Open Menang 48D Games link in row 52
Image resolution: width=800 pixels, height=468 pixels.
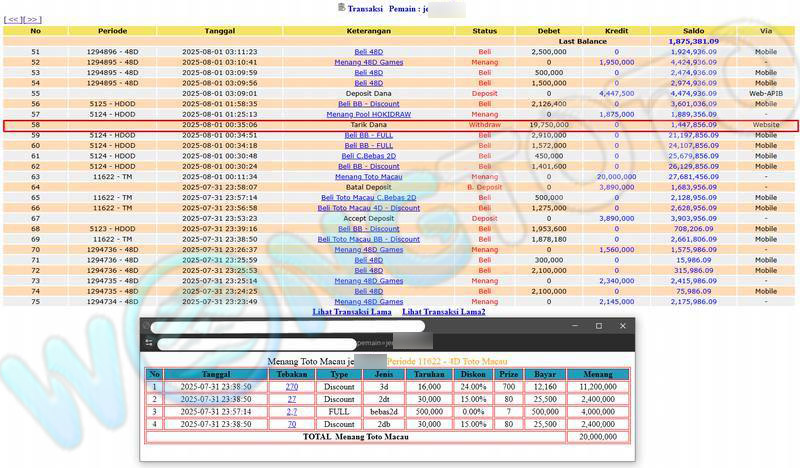click(x=368, y=62)
